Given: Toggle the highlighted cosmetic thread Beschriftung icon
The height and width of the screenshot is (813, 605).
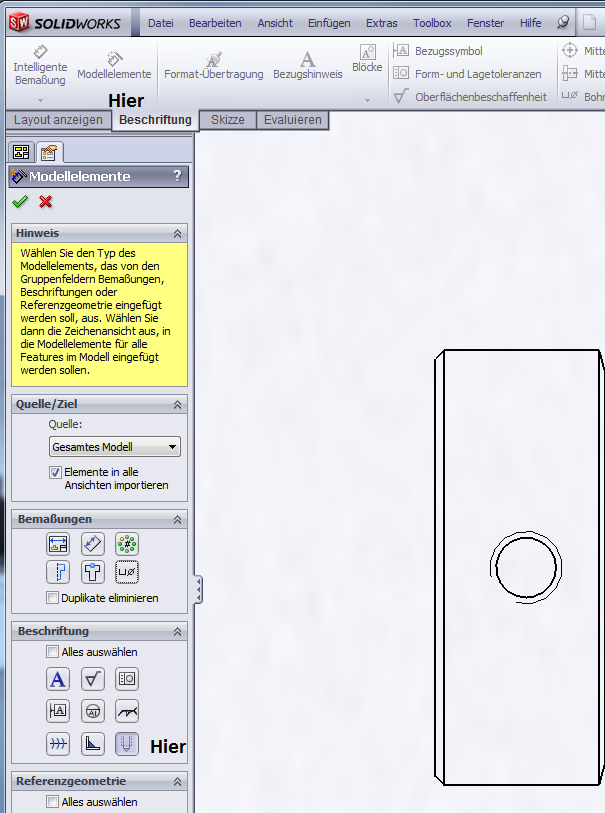Looking at the screenshot, I should coord(127,744).
